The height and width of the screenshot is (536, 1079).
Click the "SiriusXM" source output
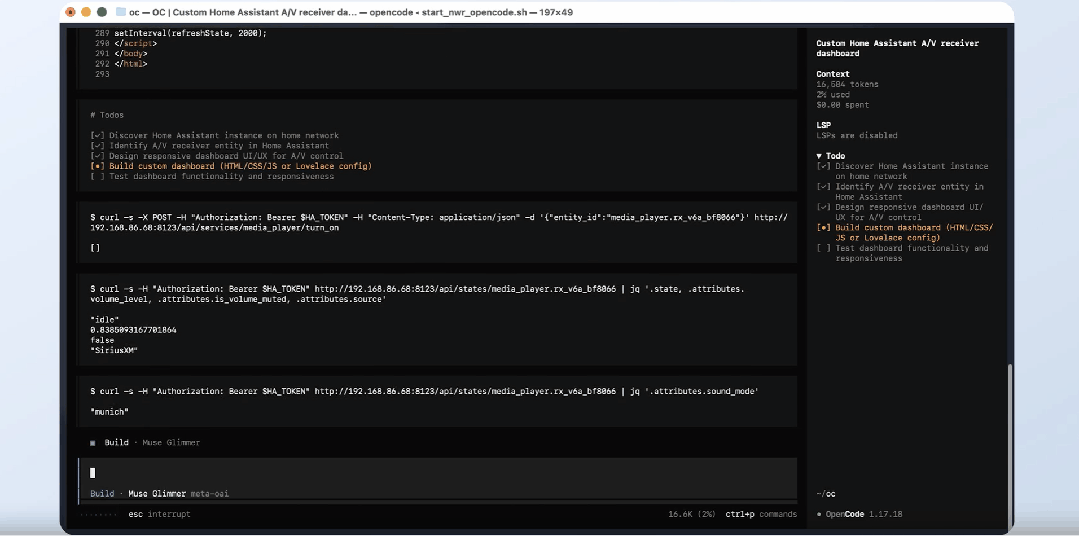(x=114, y=351)
